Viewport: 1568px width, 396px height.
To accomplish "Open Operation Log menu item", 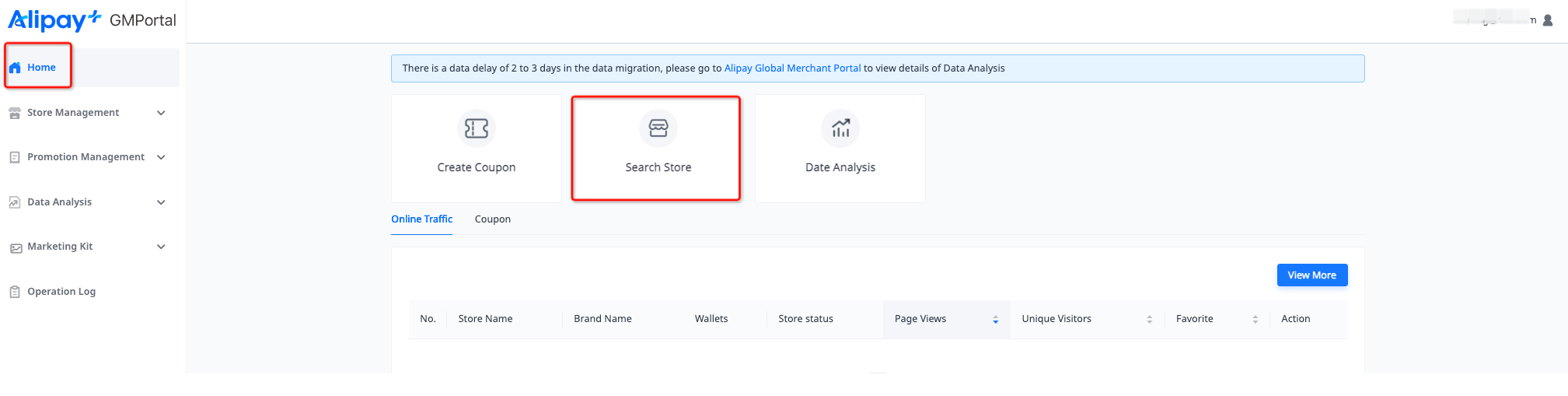I will tap(90, 292).
